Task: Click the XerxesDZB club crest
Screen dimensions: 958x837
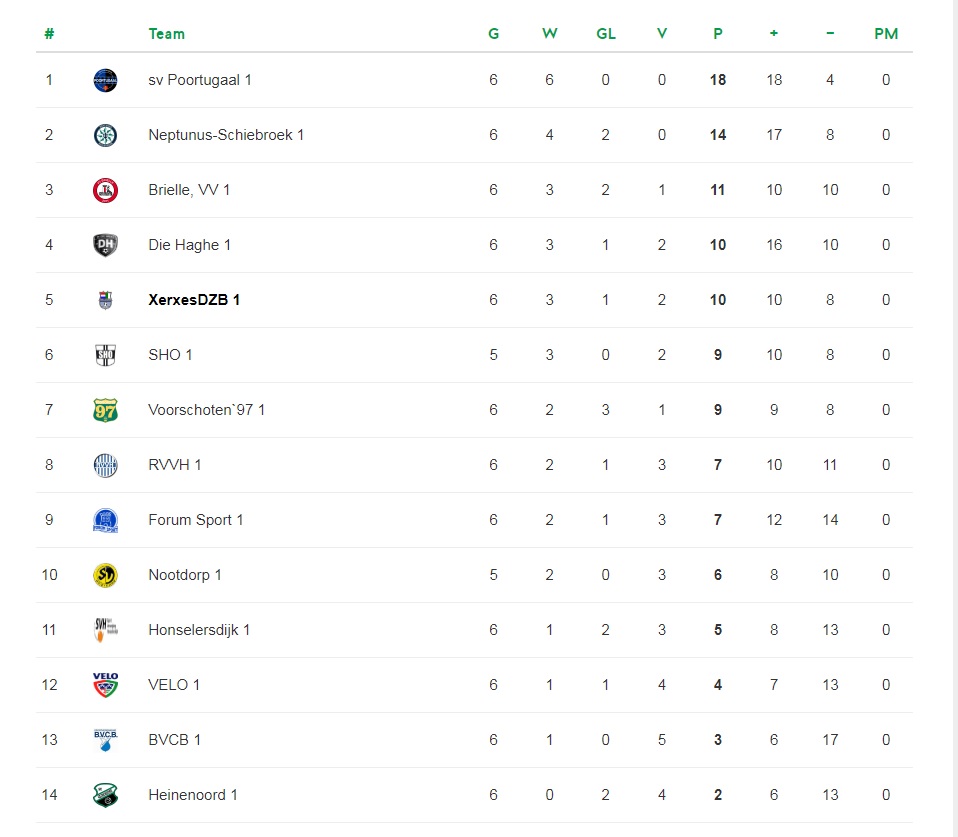Action: [105, 300]
